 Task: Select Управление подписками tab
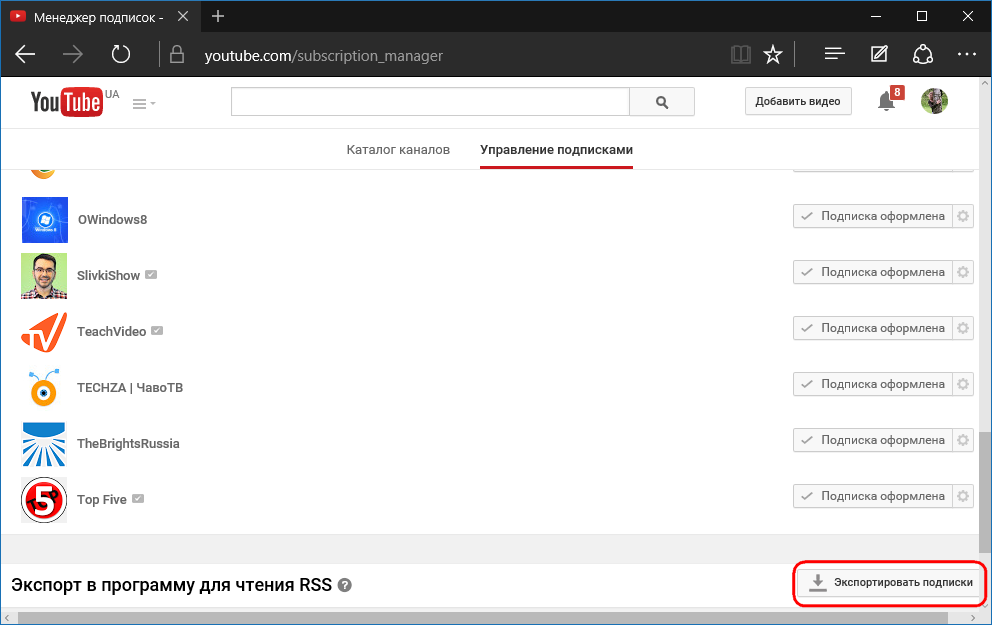click(556, 150)
